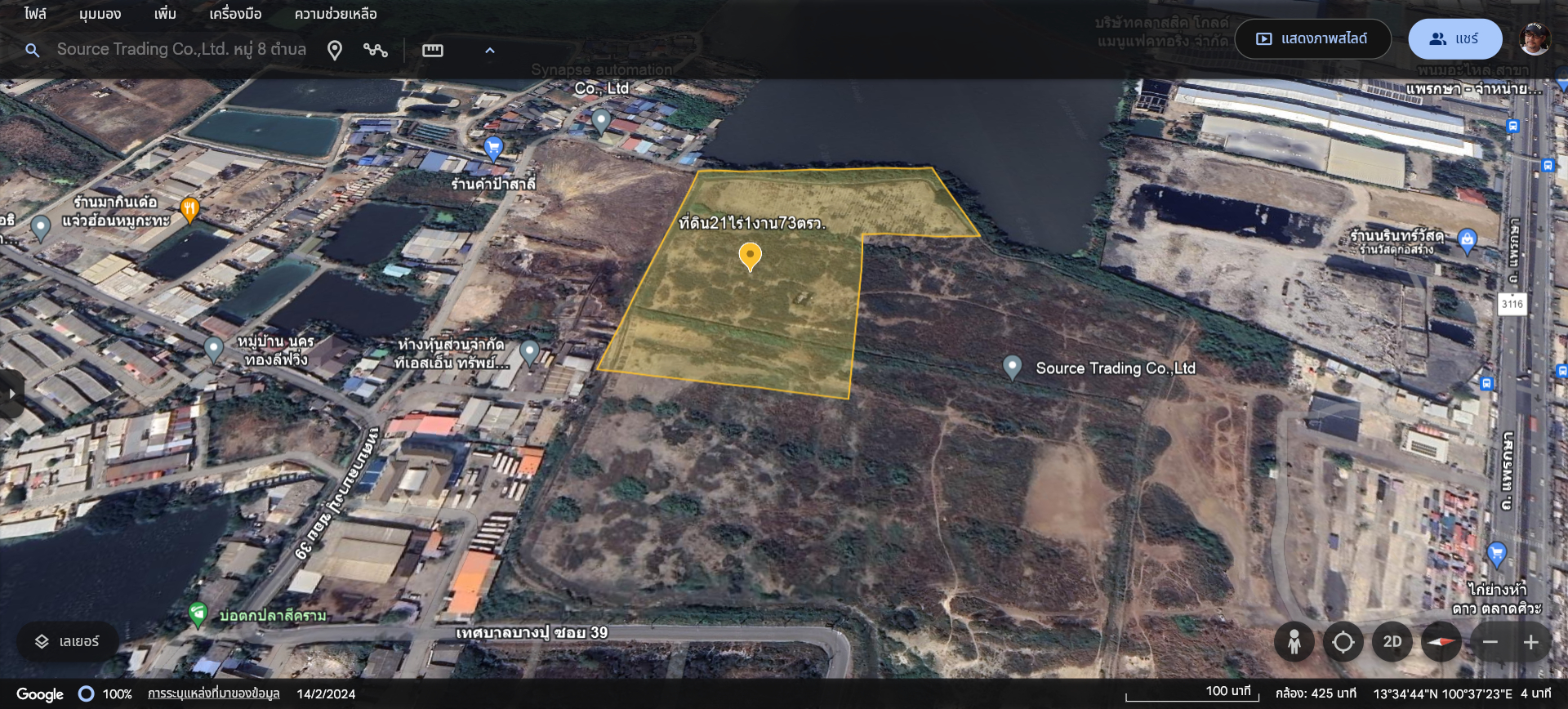Select the draw path or polygon tool

click(x=375, y=51)
